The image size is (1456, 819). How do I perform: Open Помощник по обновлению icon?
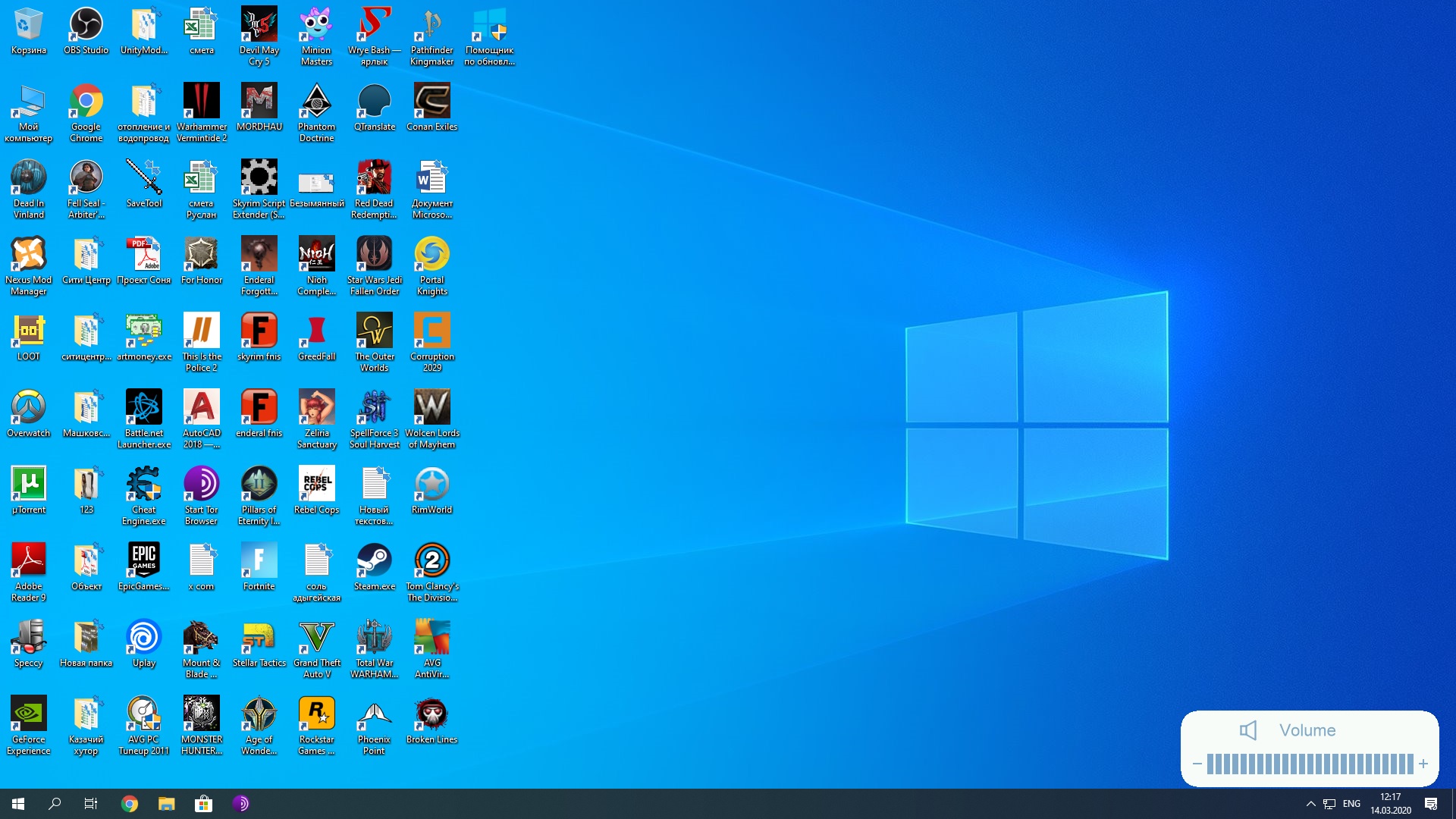pyautogui.click(x=489, y=36)
